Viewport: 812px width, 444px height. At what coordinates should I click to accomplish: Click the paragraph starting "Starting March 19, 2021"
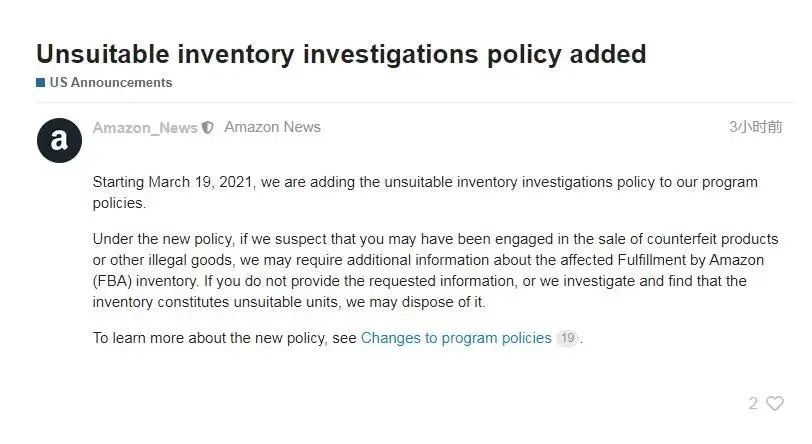point(425,192)
